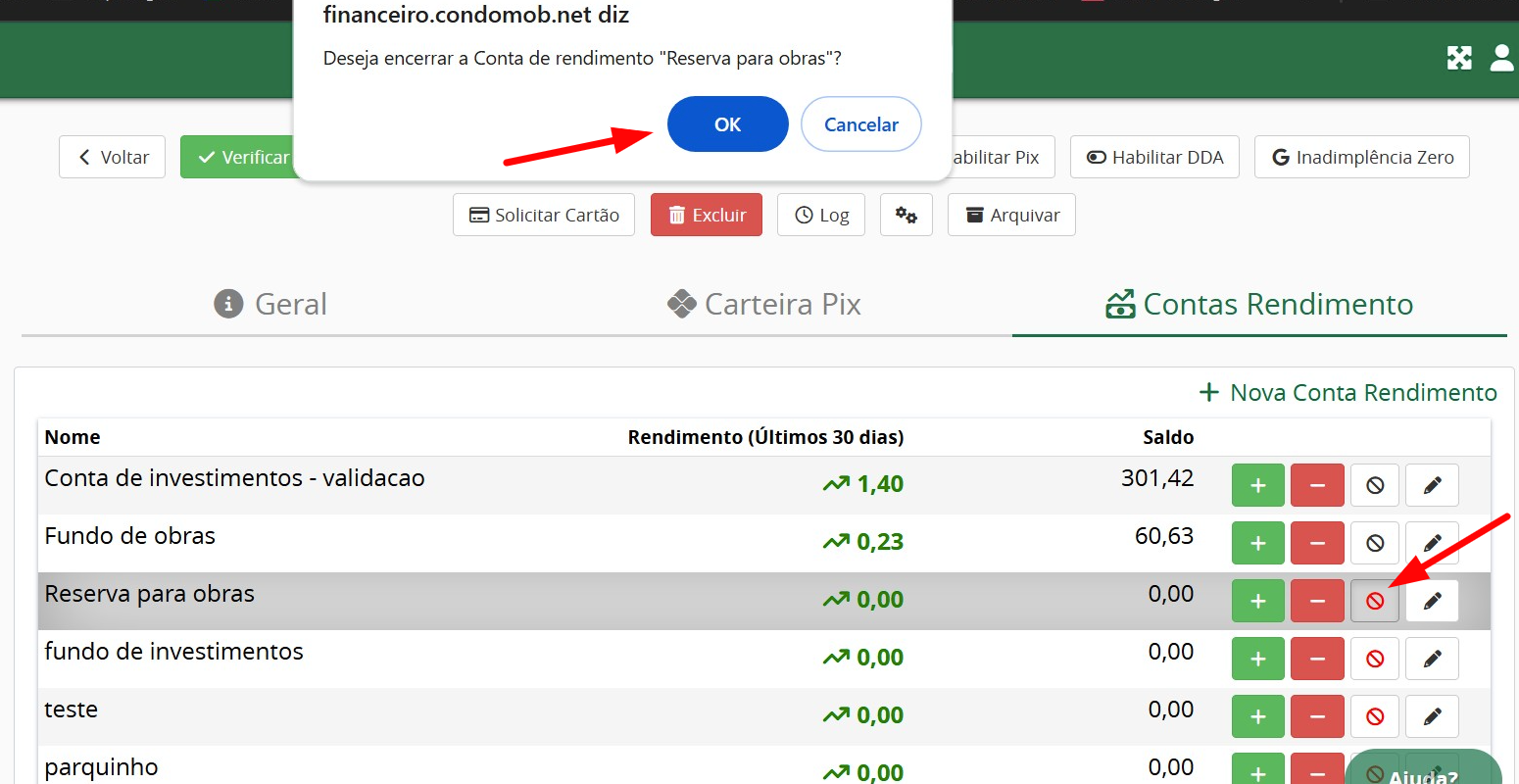
Task: Click the fullscreen expand icon in header
Action: click(x=1459, y=58)
